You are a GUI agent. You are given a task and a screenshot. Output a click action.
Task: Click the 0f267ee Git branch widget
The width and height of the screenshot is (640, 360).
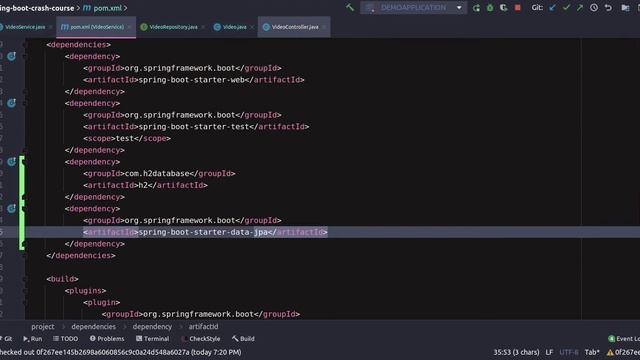point(623,352)
